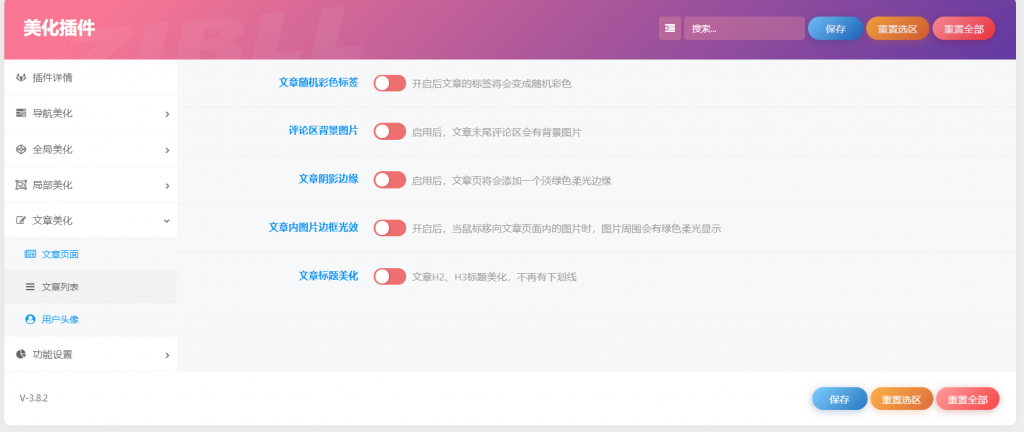Expand the 全局美化 chevron
Image resolution: width=1024 pixels, height=432 pixels.
pos(167,150)
